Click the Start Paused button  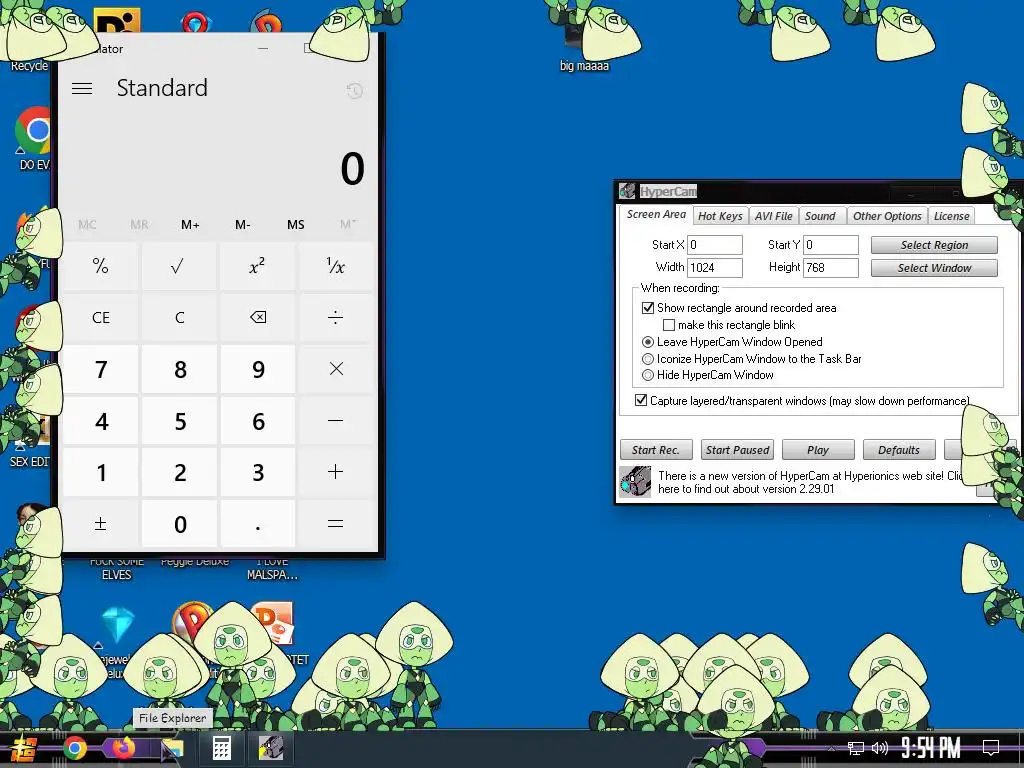pos(737,450)
